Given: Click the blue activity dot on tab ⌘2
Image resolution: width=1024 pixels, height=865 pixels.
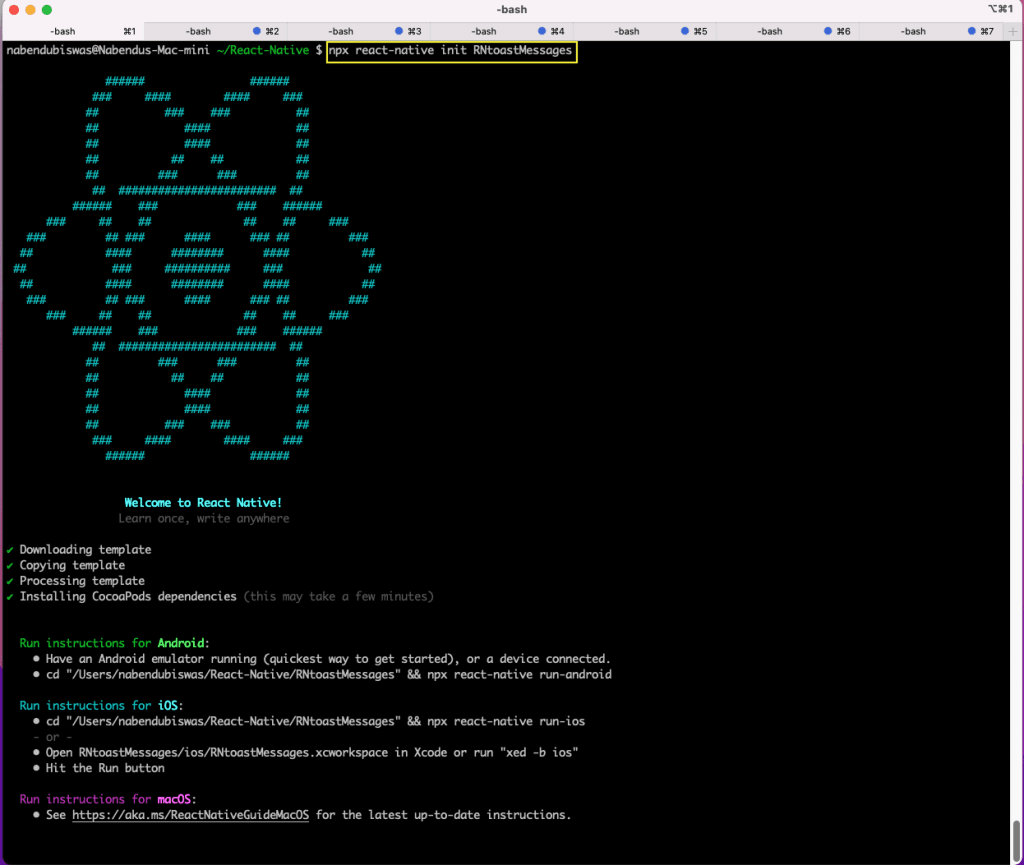Looking at the screenshot, I should tap(256, 31).
